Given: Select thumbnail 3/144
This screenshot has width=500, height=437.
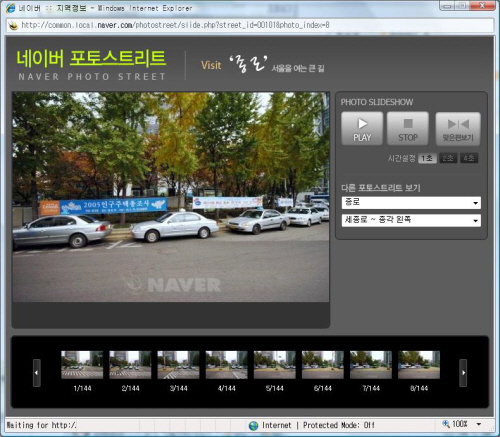Looking at the screenshot, I should coord(178,365).
